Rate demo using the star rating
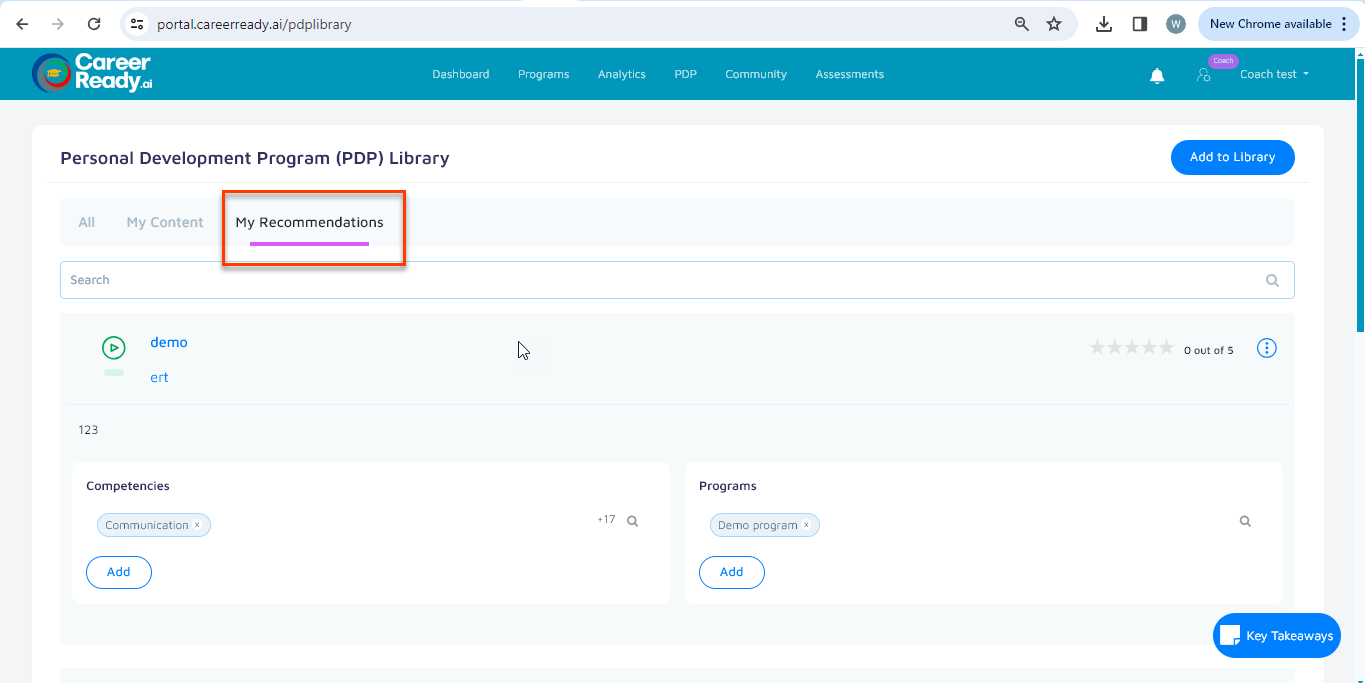The height and width of the screenshot is (683, 1365). point(1131,348)
